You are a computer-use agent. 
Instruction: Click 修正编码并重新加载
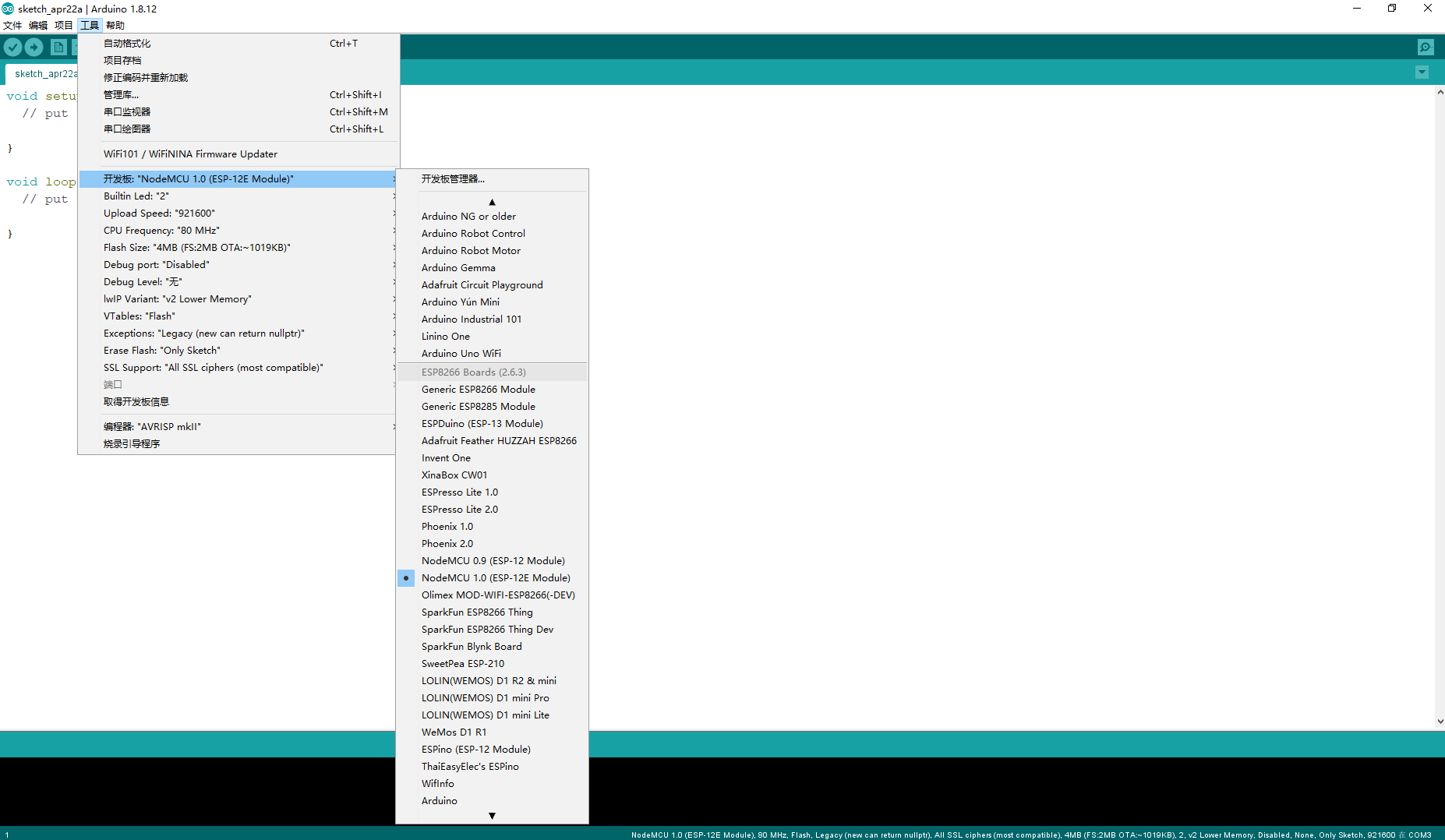point(239,78)
